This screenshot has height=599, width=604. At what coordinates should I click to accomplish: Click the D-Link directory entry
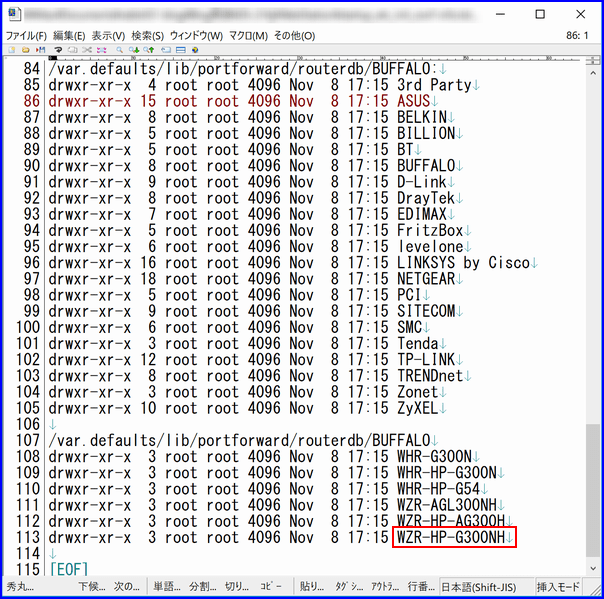click(x=422, y=182)
